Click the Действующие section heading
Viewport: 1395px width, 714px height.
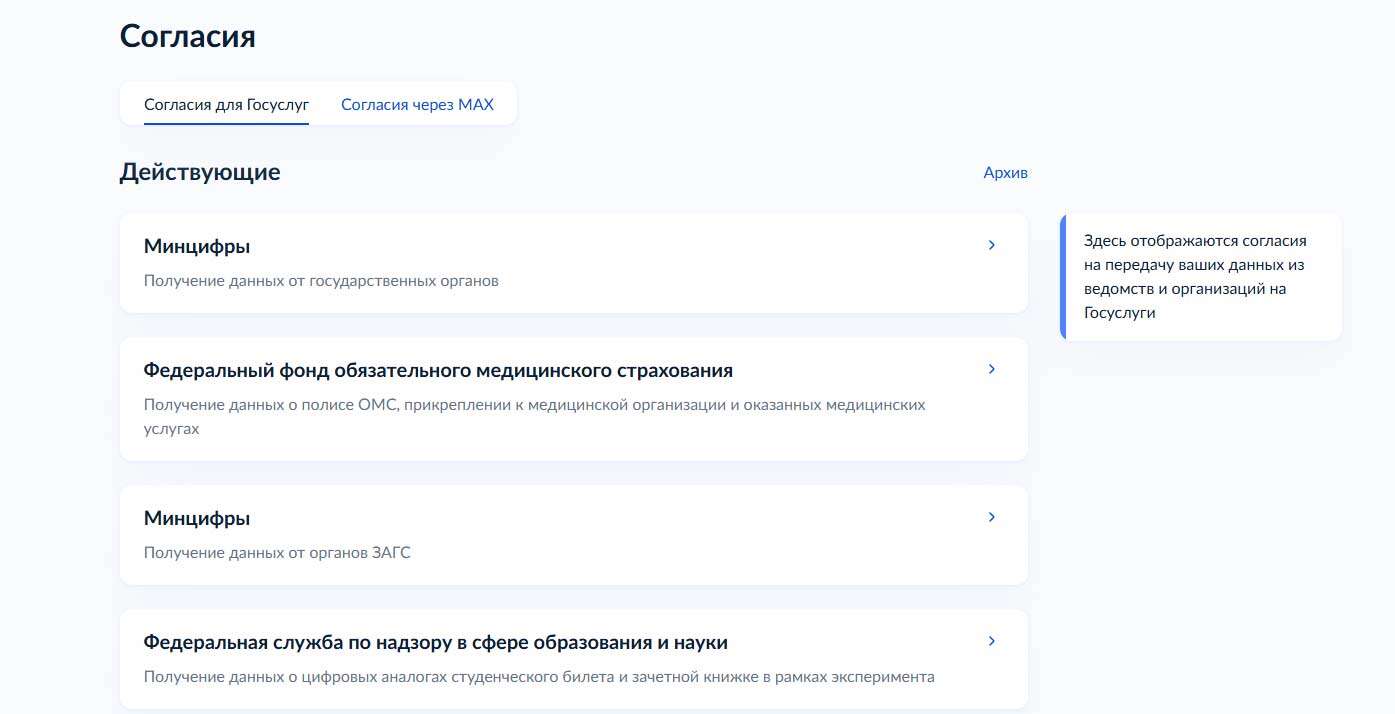pyautogui.click(x=200, y=172)
